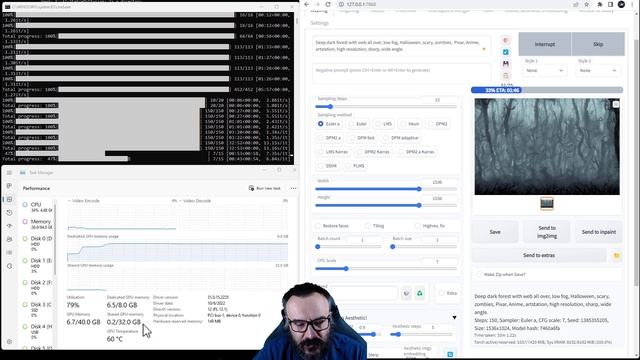This screenshot has height=360, width=640.
Task: Enable Tiling checkbox
Action: (x=368, y=226)
